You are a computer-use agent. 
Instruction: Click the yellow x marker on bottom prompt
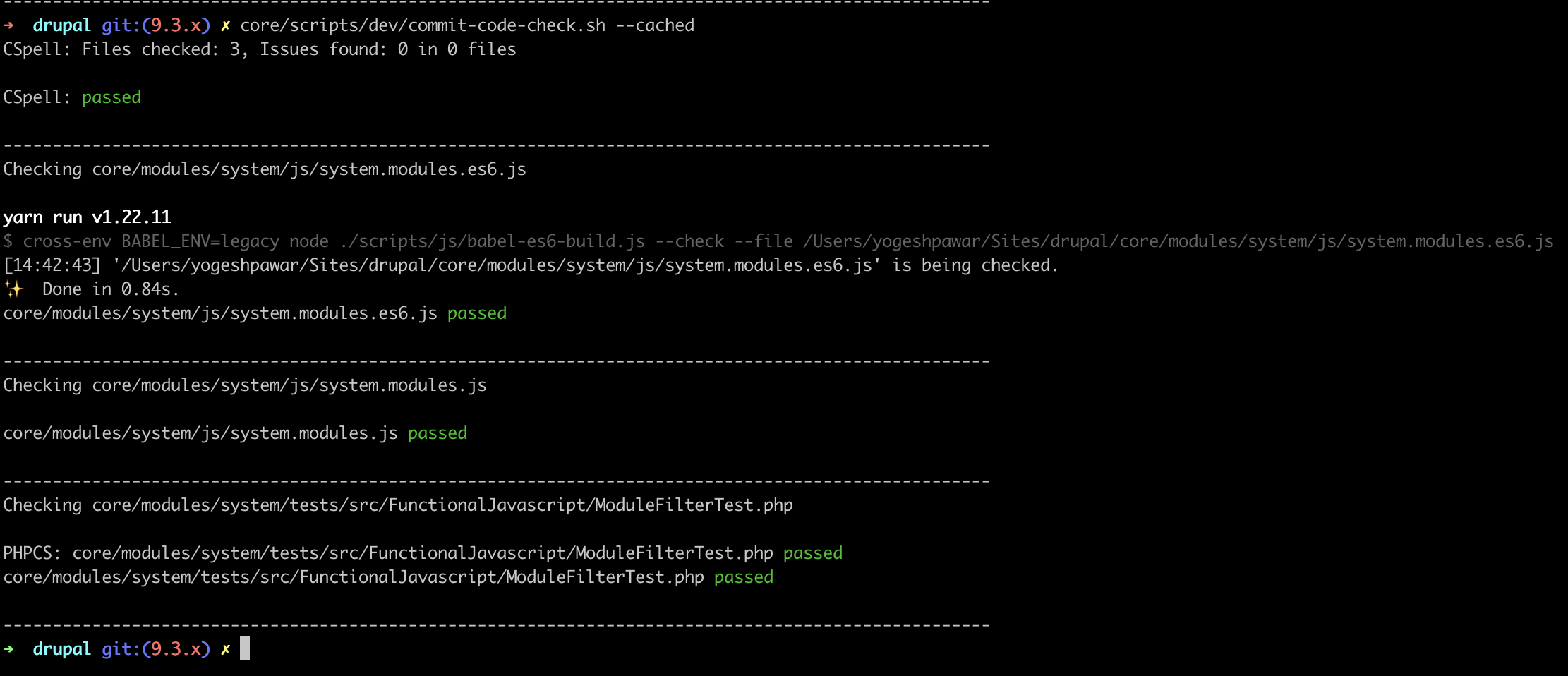[225, 650]
